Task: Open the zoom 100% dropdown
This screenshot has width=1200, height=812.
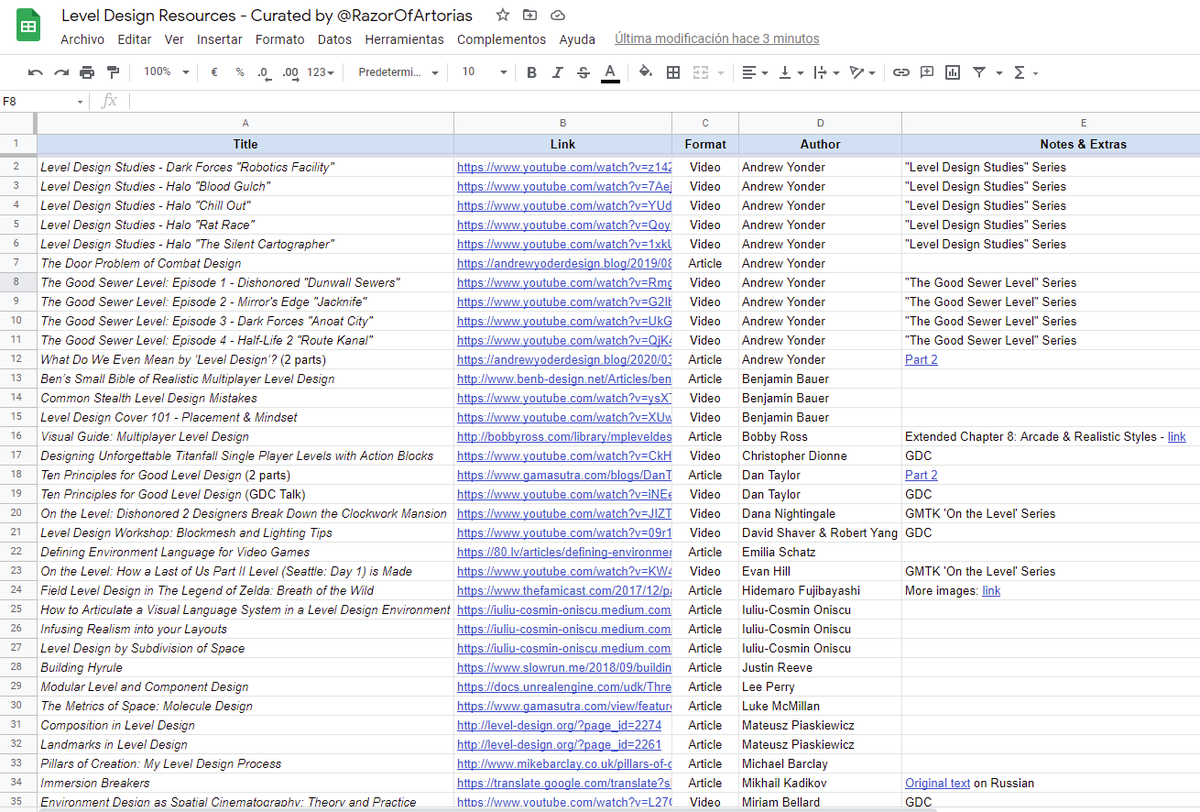Action: point(165,72)
